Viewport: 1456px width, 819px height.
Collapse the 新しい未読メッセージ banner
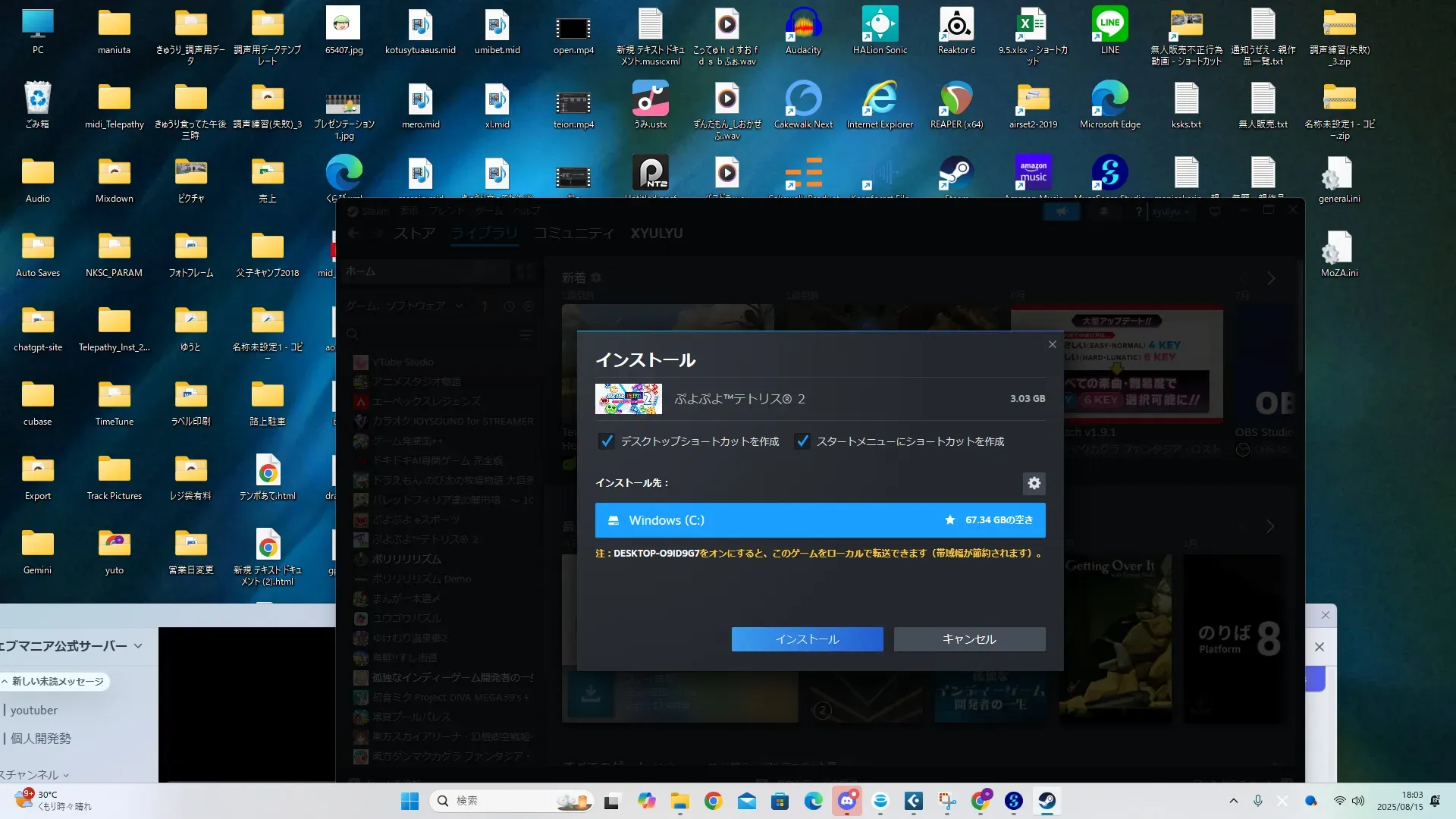[x=53, y=681]
